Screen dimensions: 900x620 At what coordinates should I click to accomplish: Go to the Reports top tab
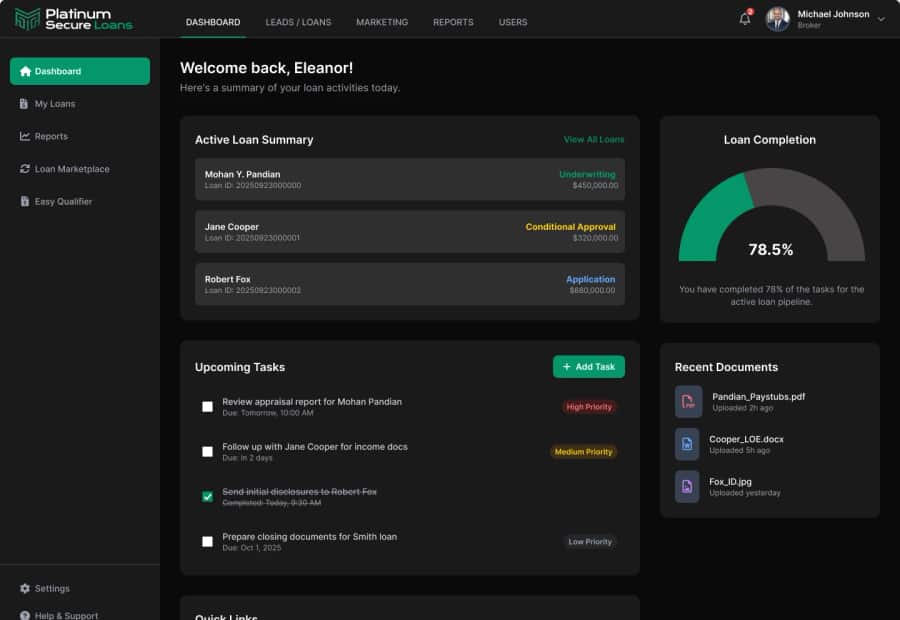pyautogui.click(x=453, y=22)
